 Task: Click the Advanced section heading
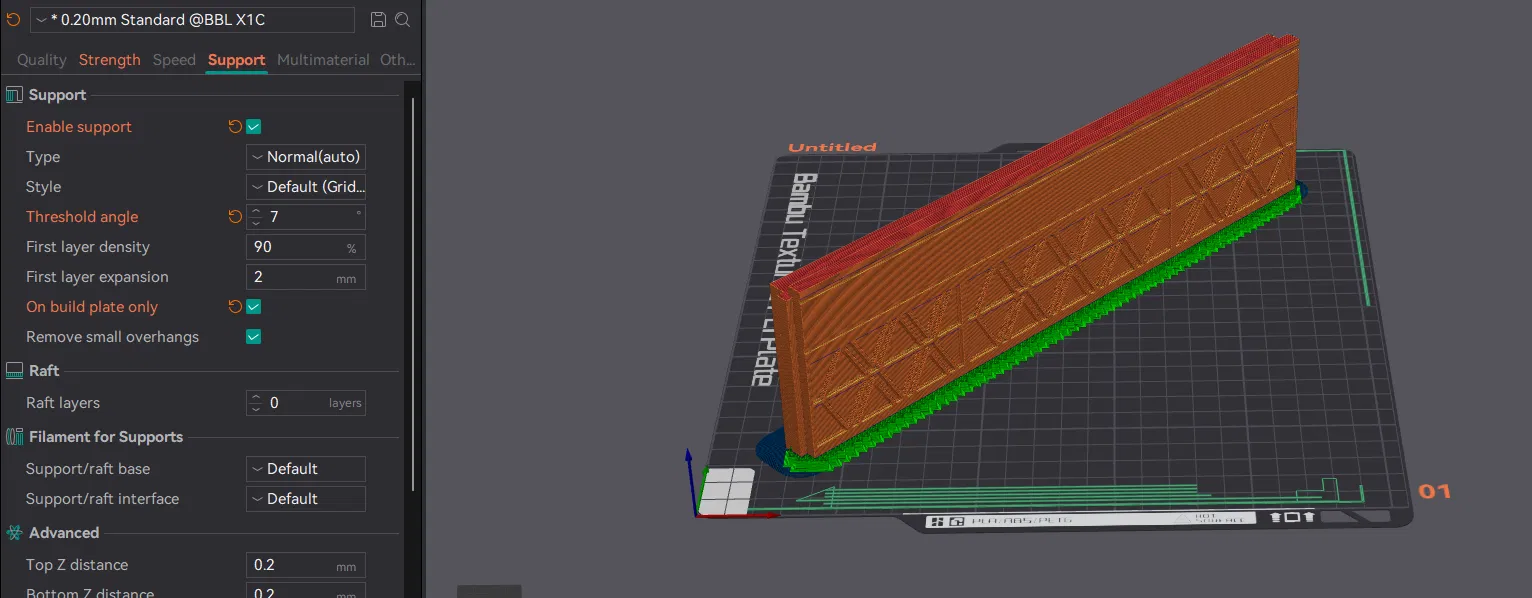[x=64, y=533]
